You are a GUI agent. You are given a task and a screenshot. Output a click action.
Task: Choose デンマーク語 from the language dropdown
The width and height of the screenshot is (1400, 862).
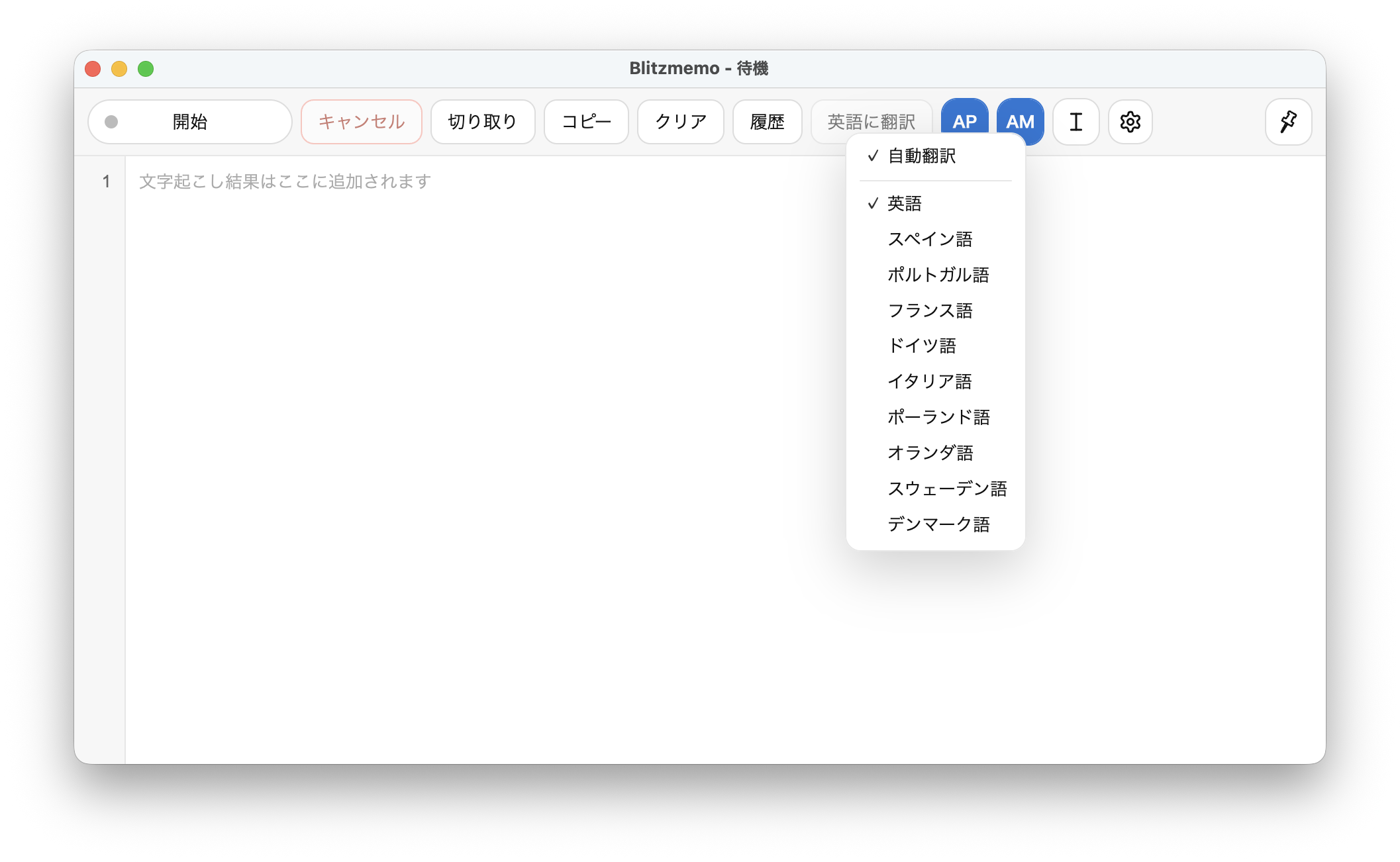(x=939, y=524)
